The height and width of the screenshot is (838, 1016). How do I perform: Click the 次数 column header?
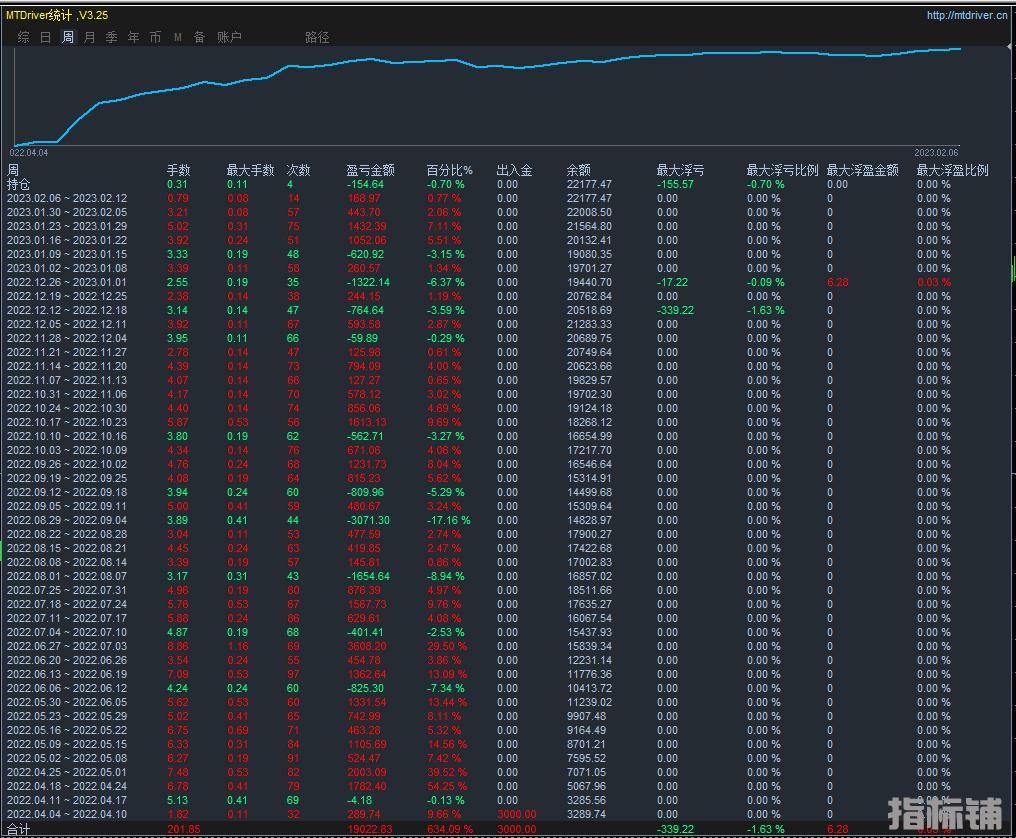298,170
